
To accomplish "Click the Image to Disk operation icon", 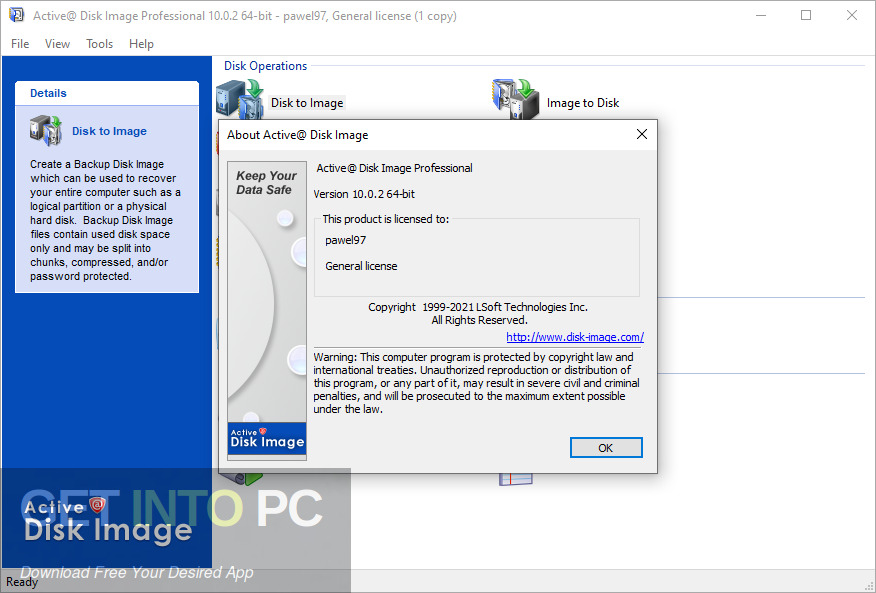I will (x=516, y=99).
